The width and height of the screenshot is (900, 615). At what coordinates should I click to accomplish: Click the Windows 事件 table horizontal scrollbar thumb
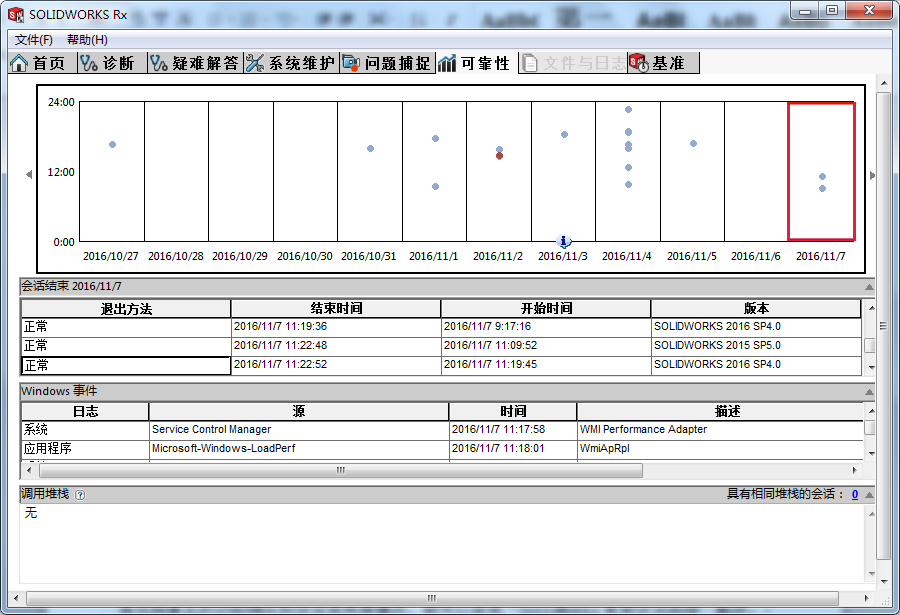(x=341, y=471)
